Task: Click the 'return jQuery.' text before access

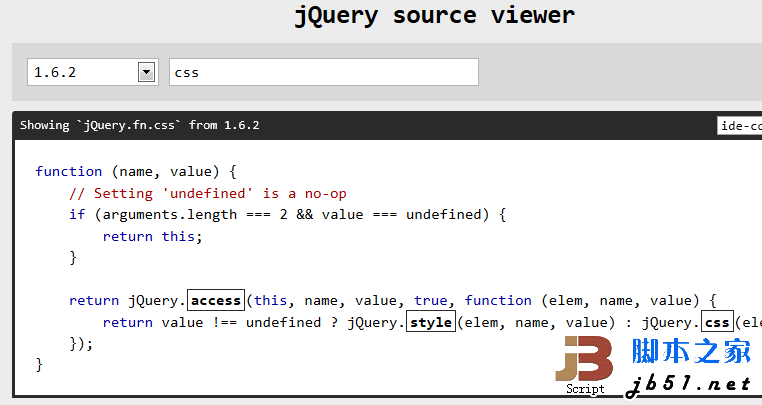Action: tap(126, 300)
